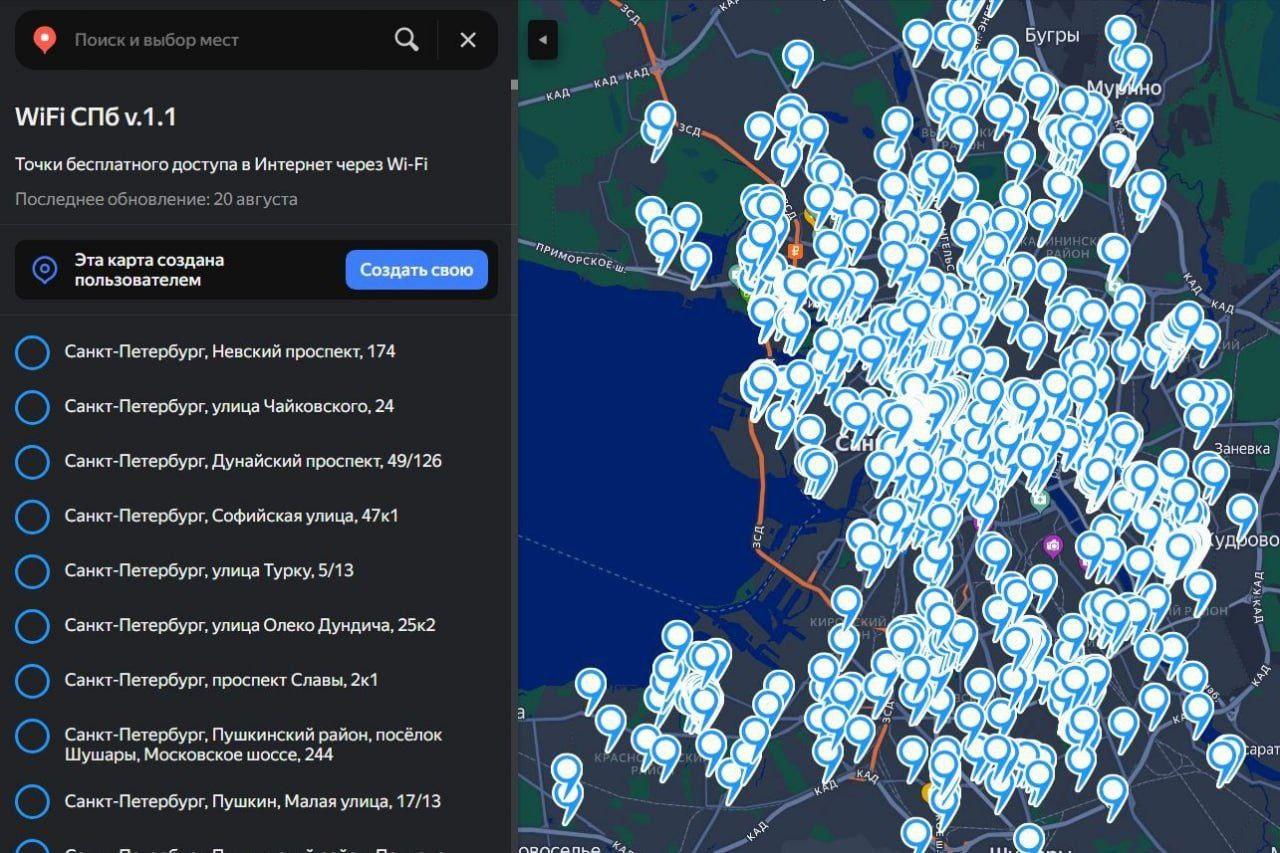The height and width of the screenshot is (853, 1280).
Task: Choose улица Олеко Дундича, 25к2 entry
Action: pyautogui.click(x=250, y=626)
